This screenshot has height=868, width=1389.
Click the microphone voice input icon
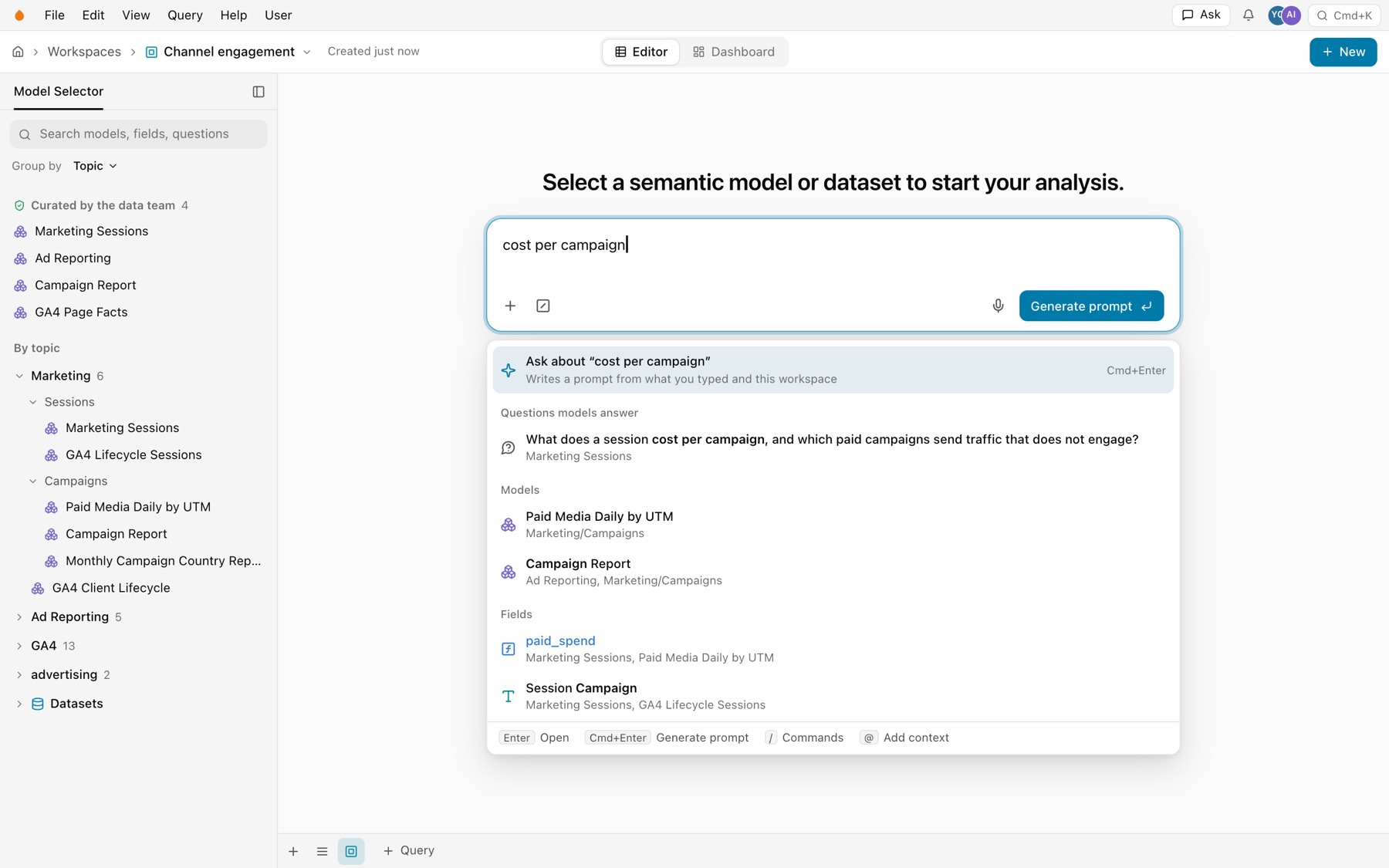998,306
